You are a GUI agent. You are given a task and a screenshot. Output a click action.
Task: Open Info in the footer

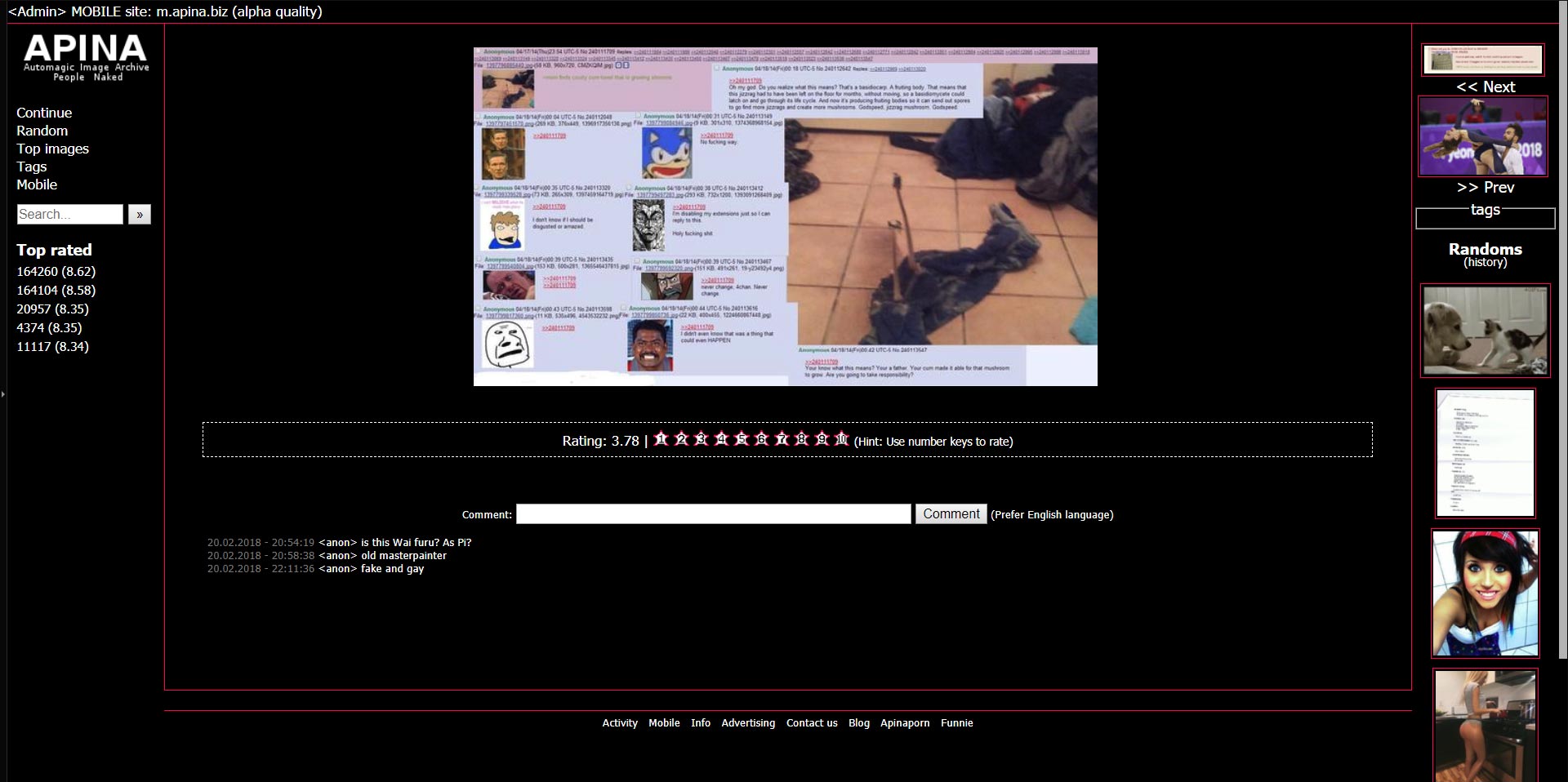click(x=701, y=723)
